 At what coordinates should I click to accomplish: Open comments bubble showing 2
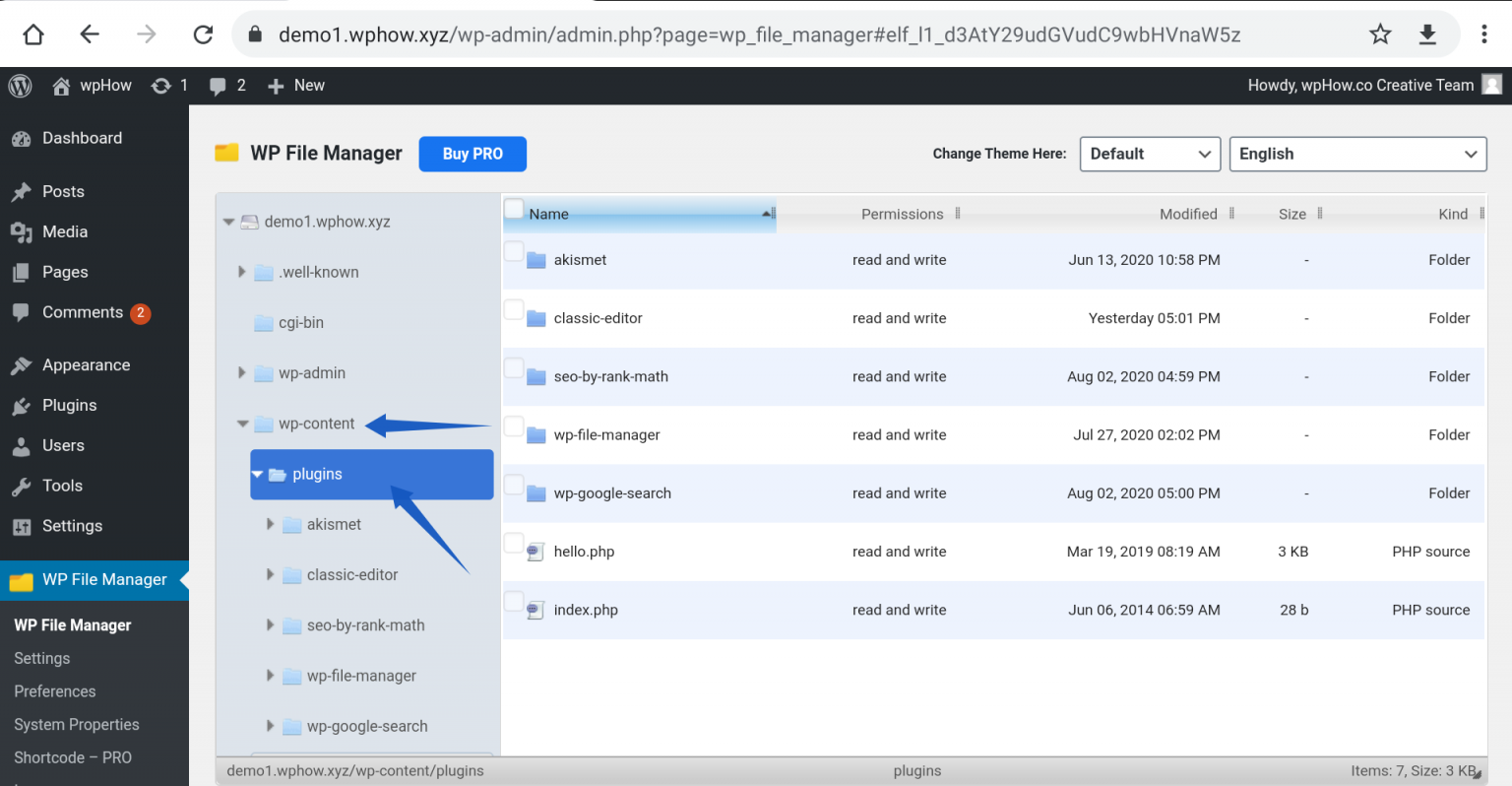pos(227,86)
